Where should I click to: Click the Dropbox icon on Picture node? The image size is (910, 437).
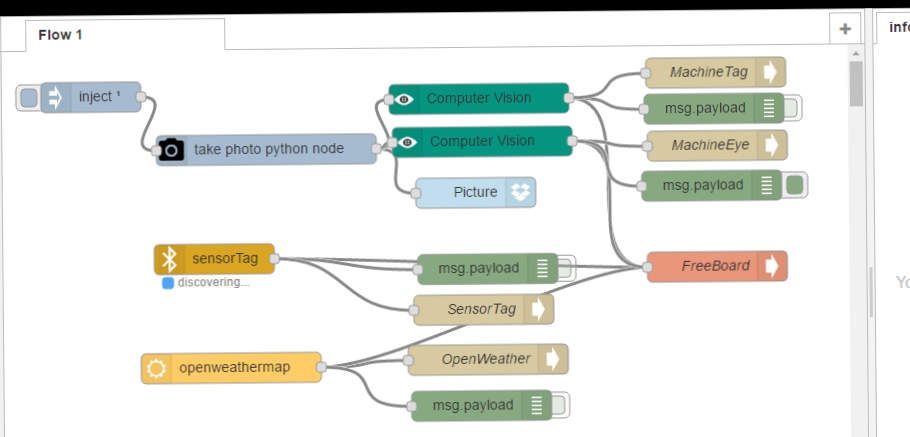[521, 192]
